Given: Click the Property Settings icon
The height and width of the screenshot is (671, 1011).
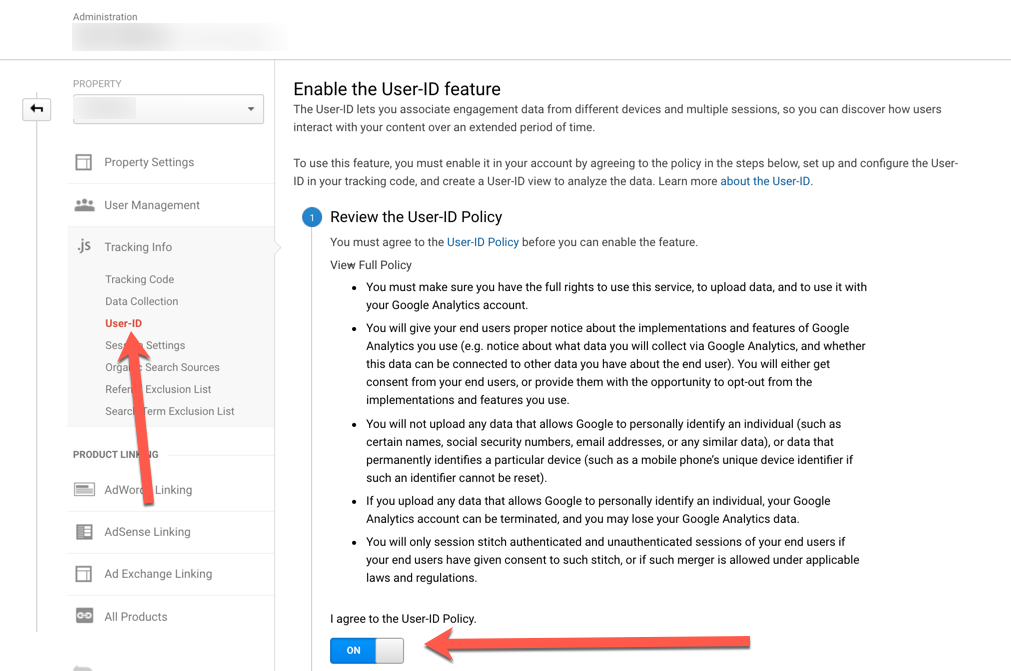Looking at the screenshot, I should click(84, 162).
